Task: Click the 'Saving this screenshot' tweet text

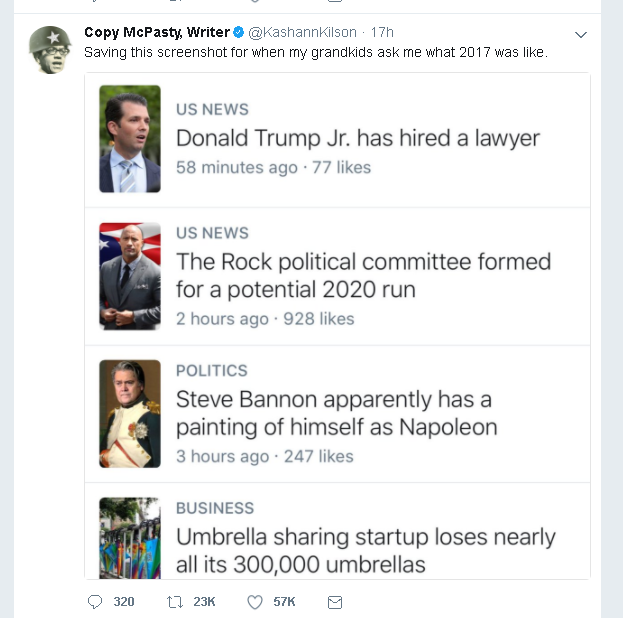Action: [315, 52]
